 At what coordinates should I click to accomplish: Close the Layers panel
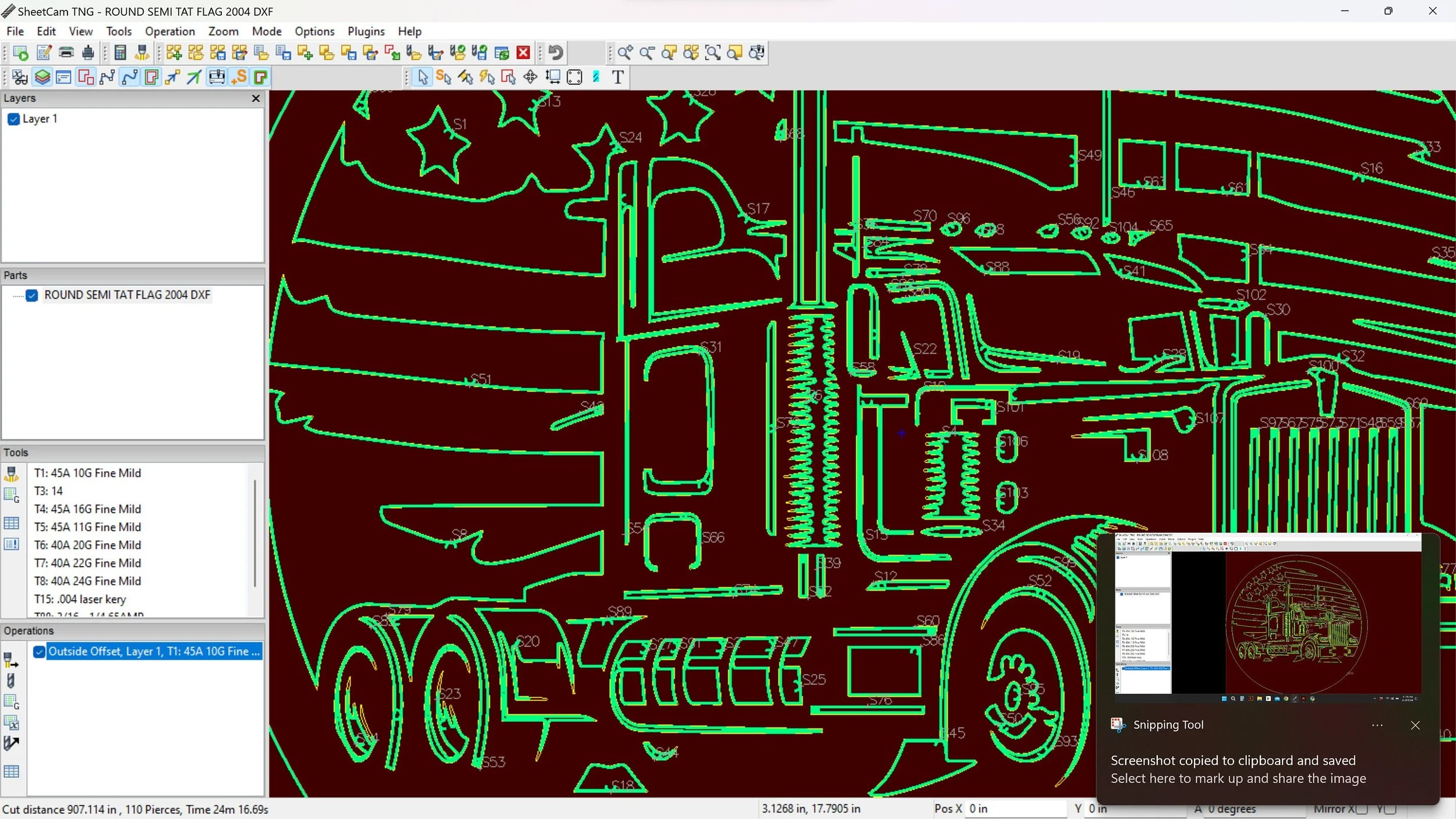click(x=256, y=98)
